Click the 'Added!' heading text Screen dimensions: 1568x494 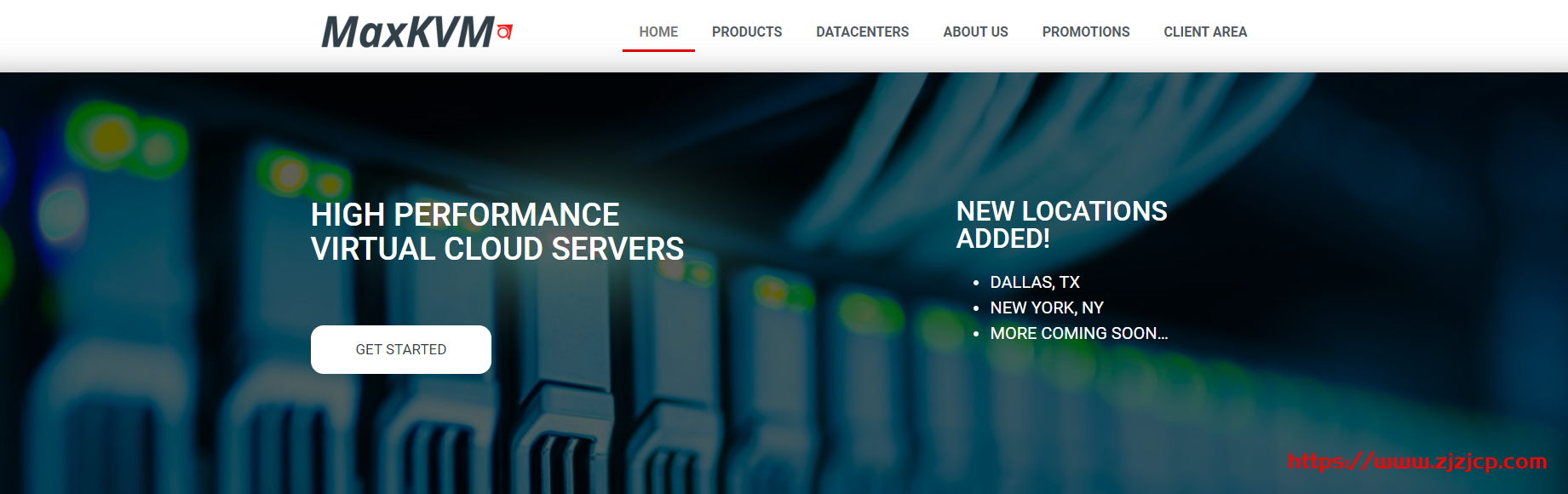click(1002, 238)
